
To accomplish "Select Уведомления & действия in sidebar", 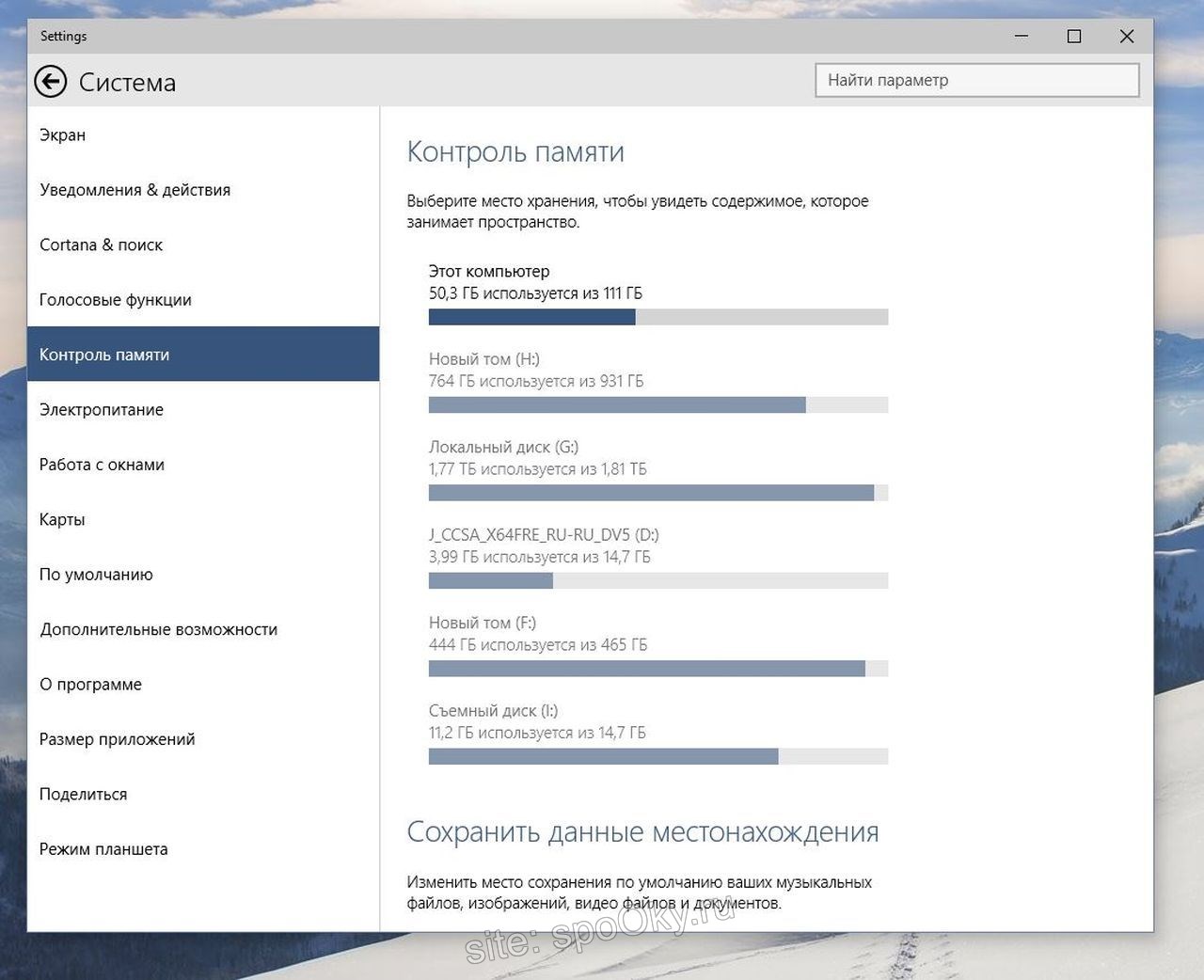I will (x=135, y=190).
